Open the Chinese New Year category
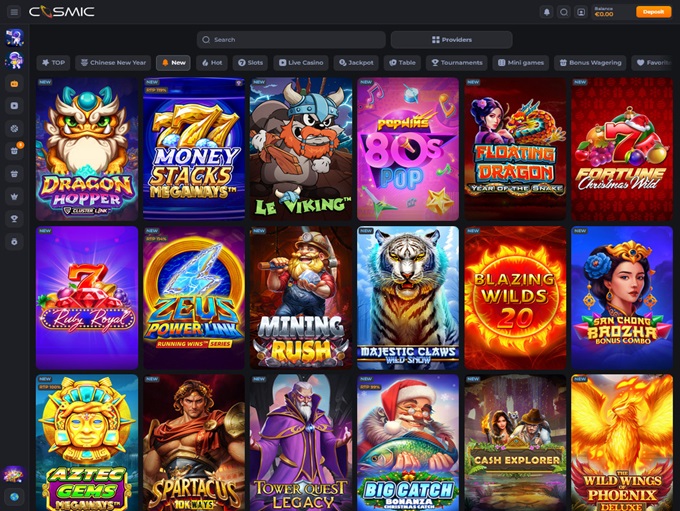The image size is (680, 511). pyautogui.click(x=115, y=62)
